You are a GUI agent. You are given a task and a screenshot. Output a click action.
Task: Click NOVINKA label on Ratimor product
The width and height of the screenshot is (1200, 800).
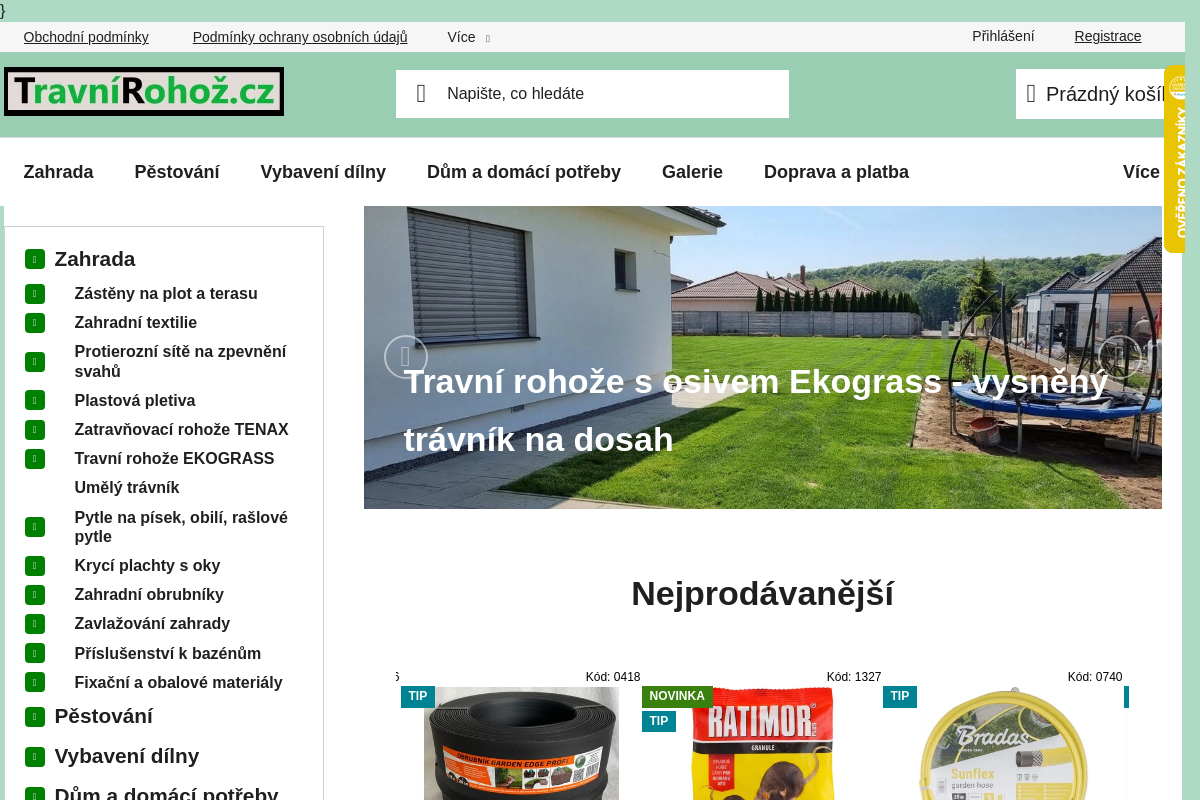[677, 696]
